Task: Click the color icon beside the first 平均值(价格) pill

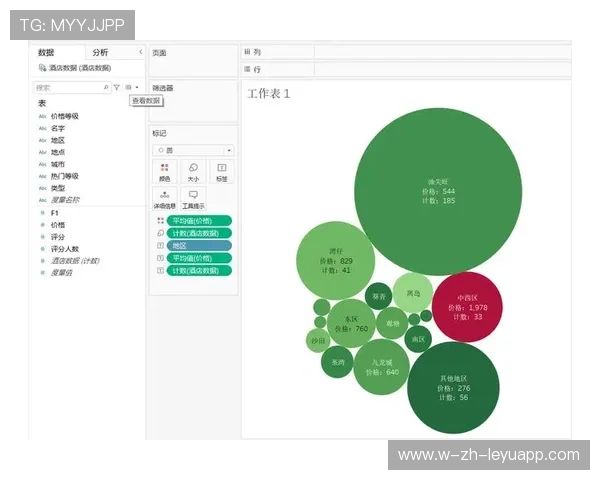Action: point(161,221)
